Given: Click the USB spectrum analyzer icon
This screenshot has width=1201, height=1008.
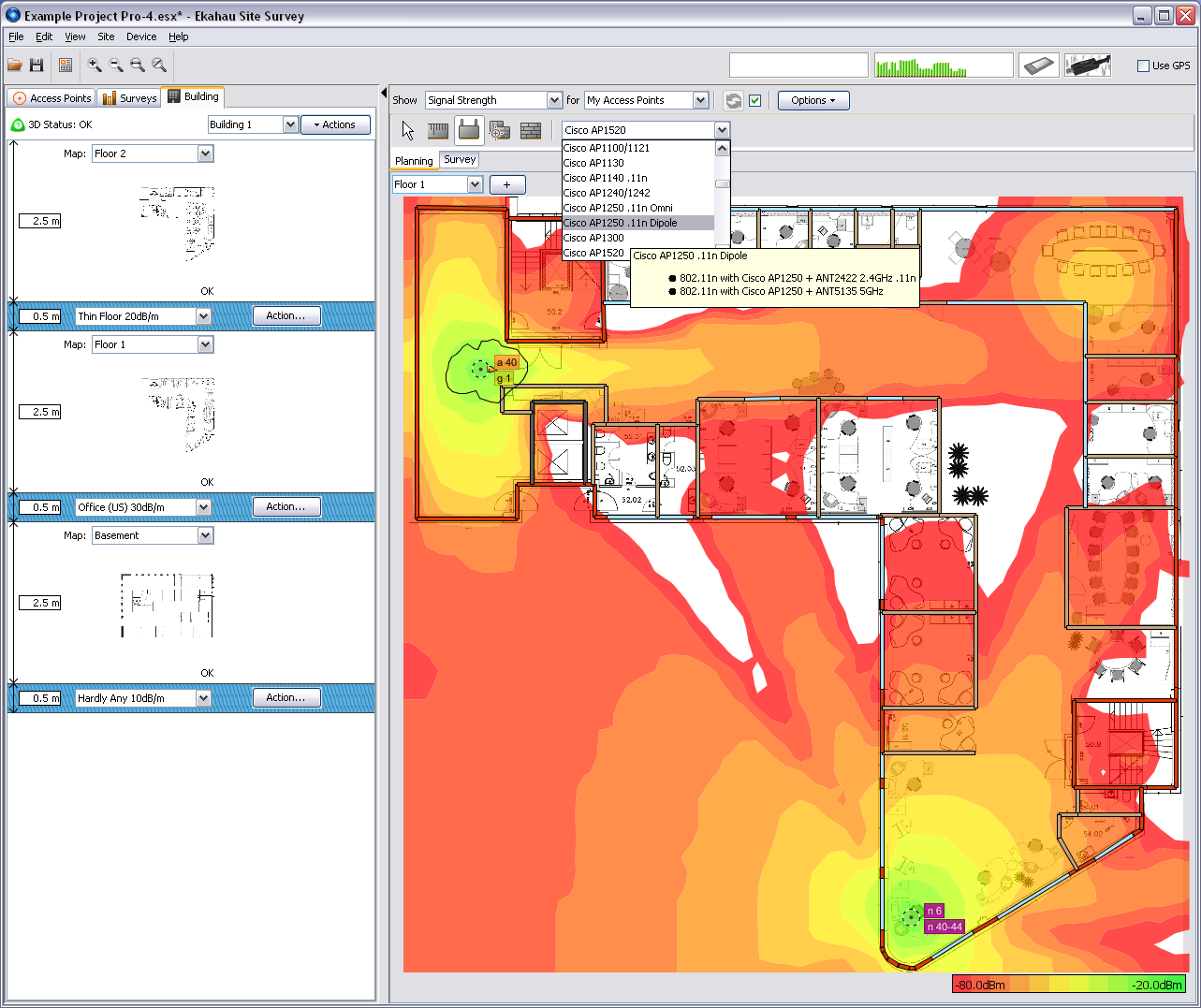Looking at the screenshot, I should (1087, 66).
